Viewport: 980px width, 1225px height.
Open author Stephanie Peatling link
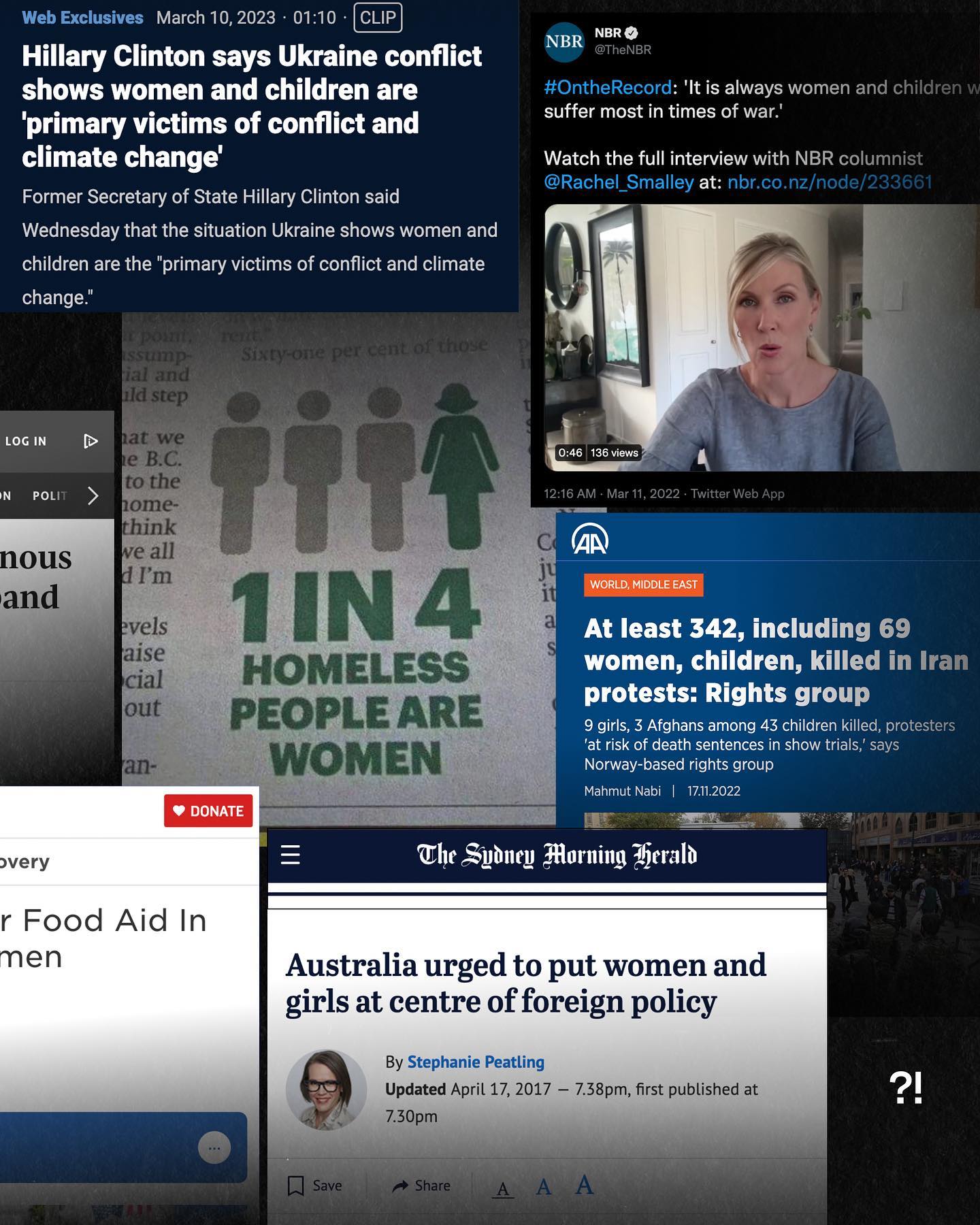(475, 1062)
